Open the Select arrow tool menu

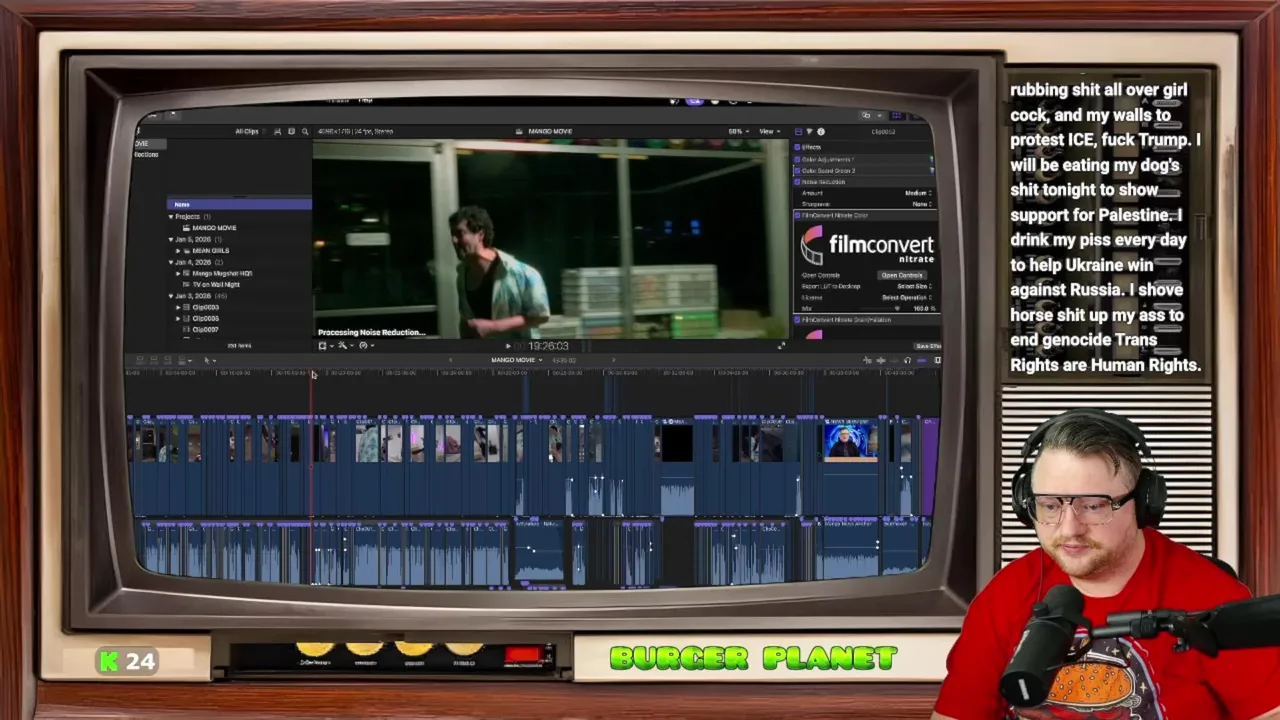pos(209,360)
